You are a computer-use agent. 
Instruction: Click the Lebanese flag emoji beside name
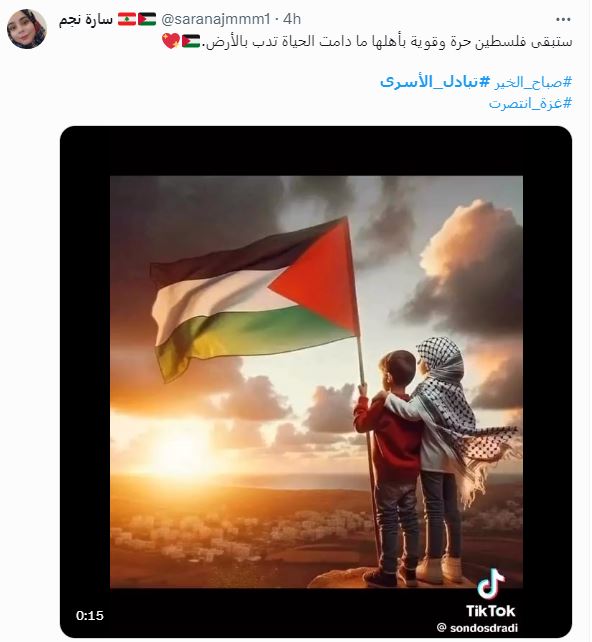pos(127,19)
